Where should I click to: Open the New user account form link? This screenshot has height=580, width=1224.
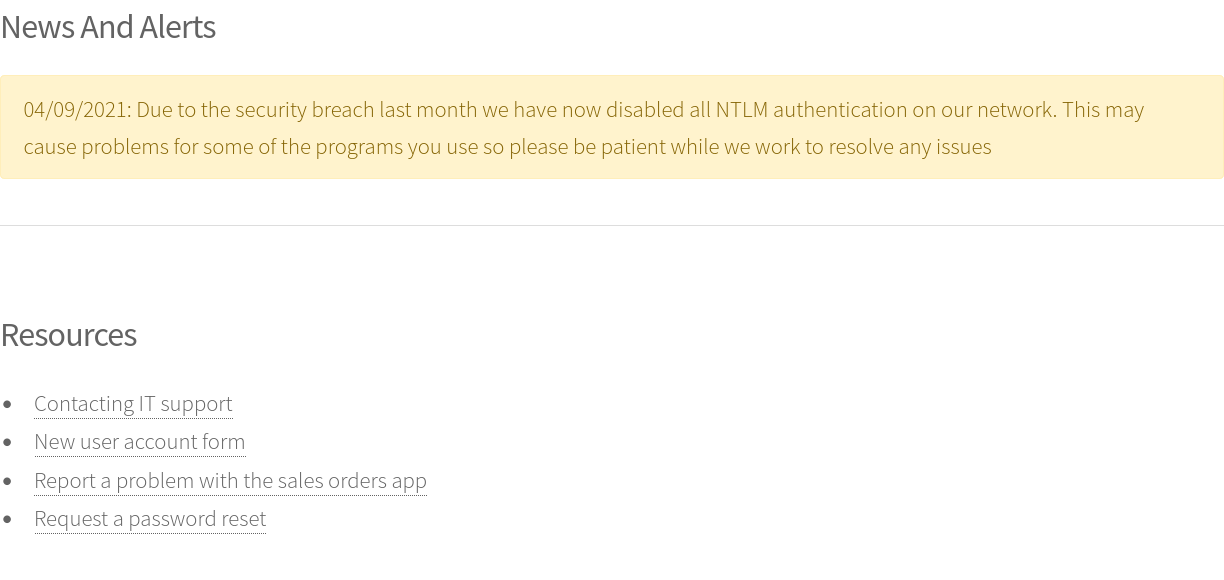(x=140, y=442)
